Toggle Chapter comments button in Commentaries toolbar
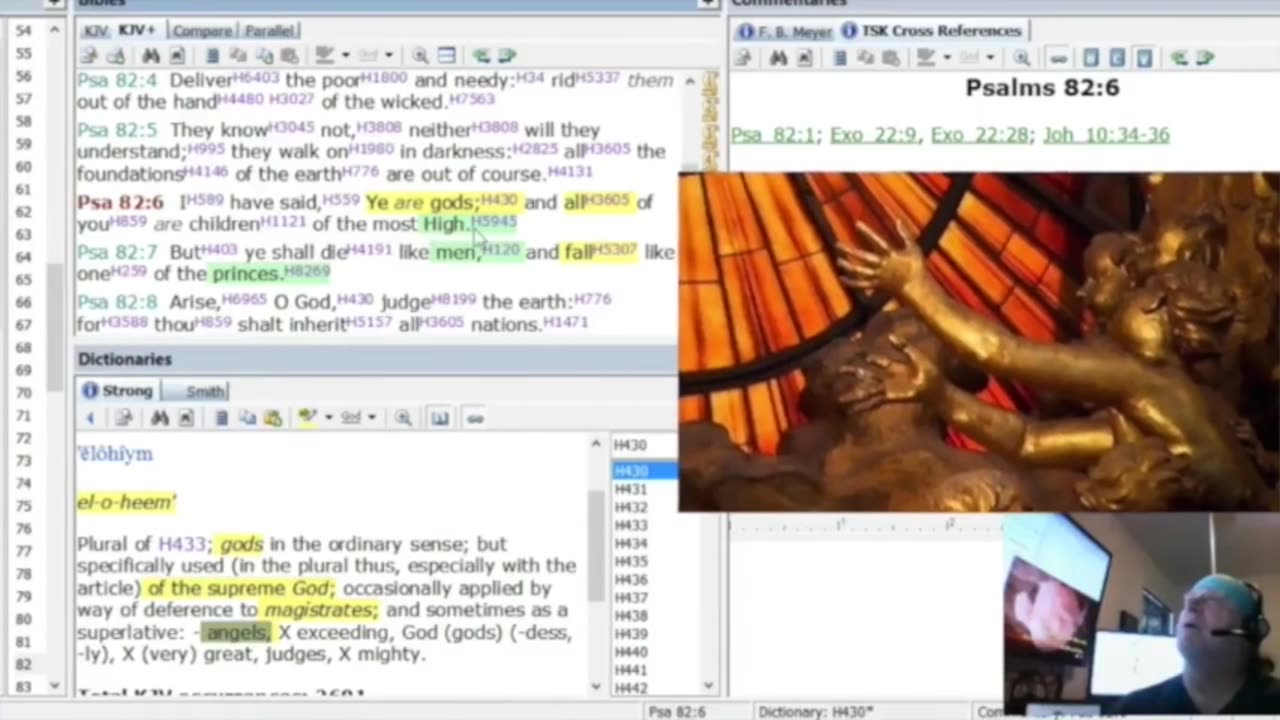1280x720 pixels. coord(1117,58)
